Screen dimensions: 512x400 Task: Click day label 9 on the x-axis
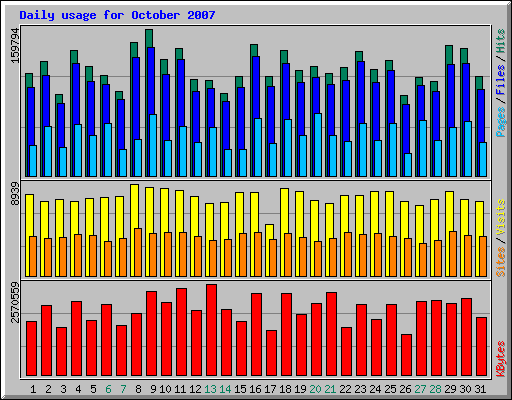point(153,389)
